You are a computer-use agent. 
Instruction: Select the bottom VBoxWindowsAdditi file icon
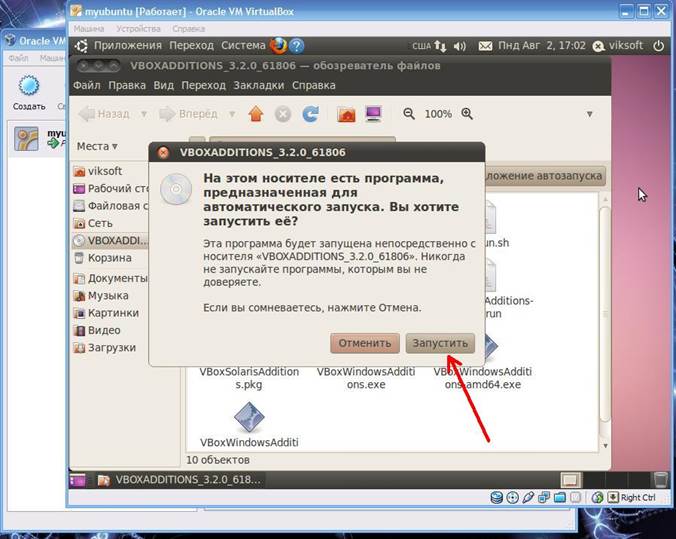tap(249, 417)
